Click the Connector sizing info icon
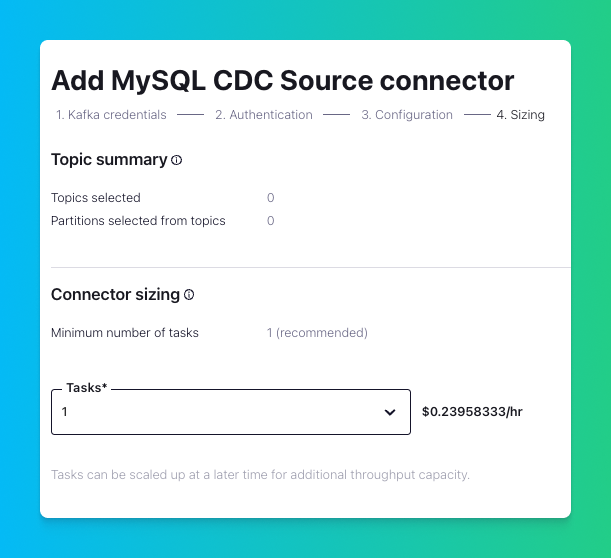The image size is (611, 558). click(x=189, y=295)
